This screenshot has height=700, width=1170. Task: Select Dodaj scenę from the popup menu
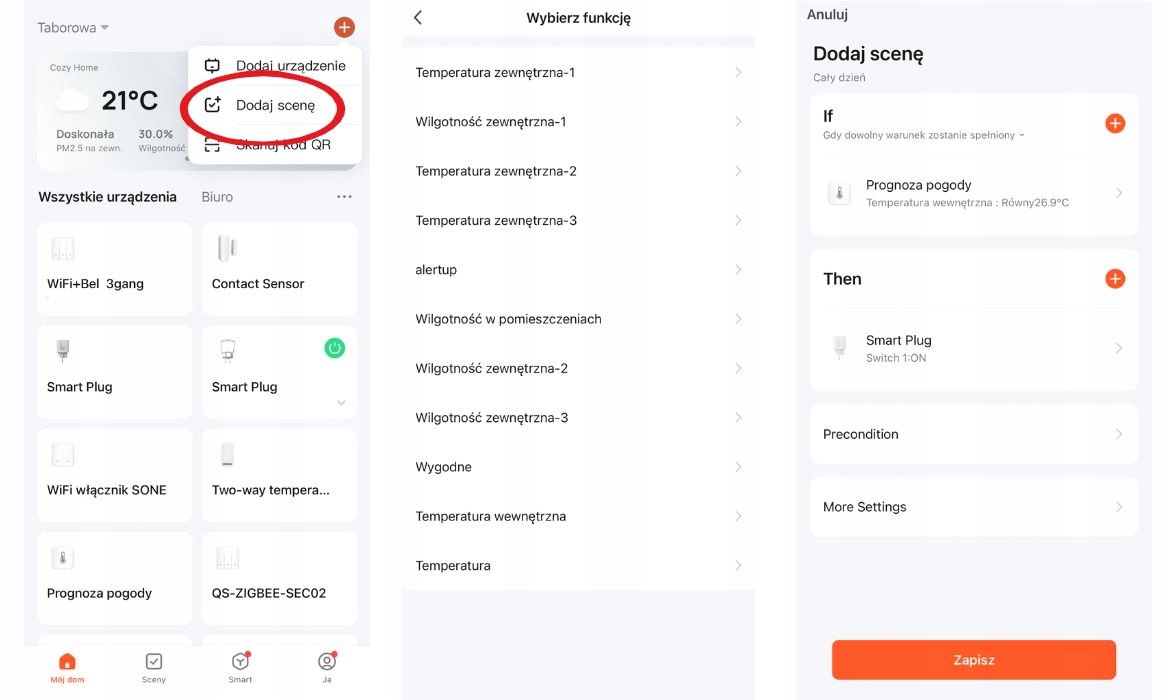tap(274, 105)
